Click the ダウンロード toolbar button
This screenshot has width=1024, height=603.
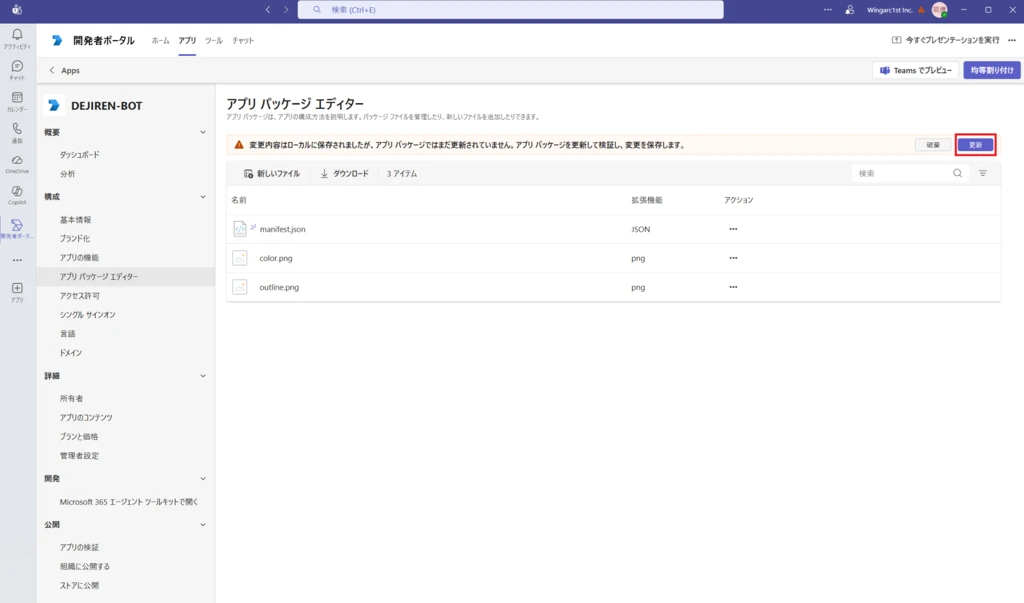(x=345, y=174)
